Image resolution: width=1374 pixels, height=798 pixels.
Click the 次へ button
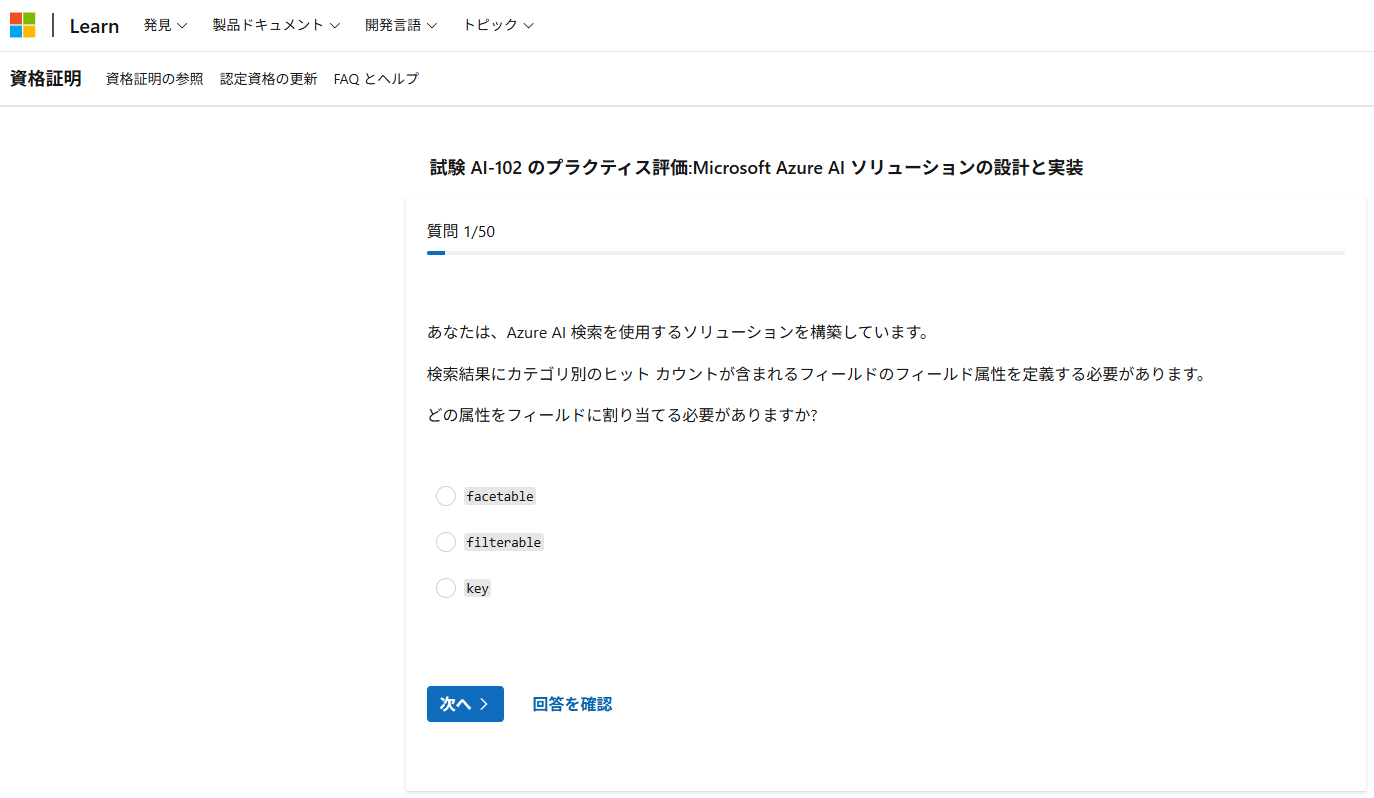pos(465,704)
